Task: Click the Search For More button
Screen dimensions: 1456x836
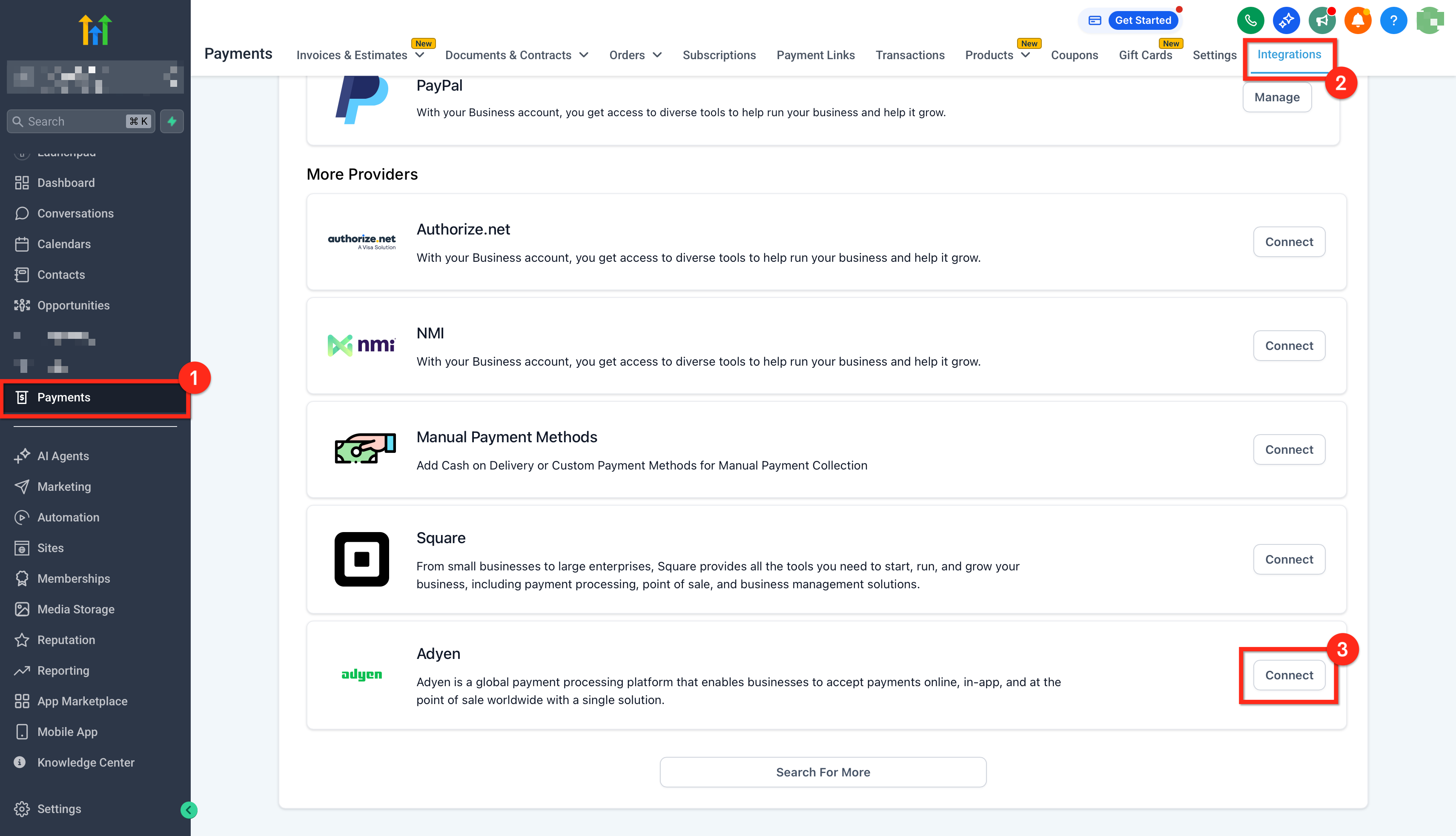Action: (823, 772)
